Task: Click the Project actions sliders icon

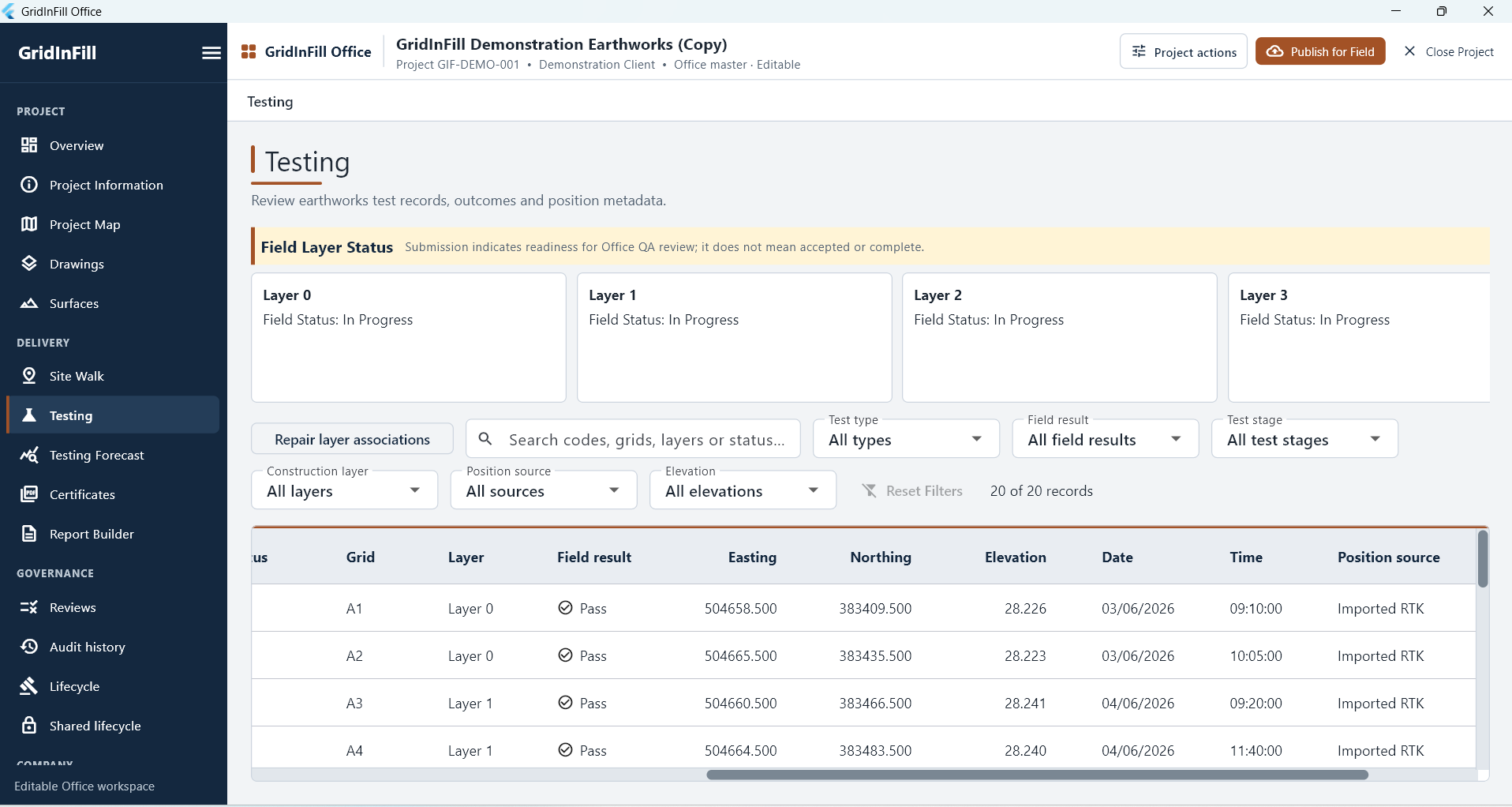Action: (1139, 51)
